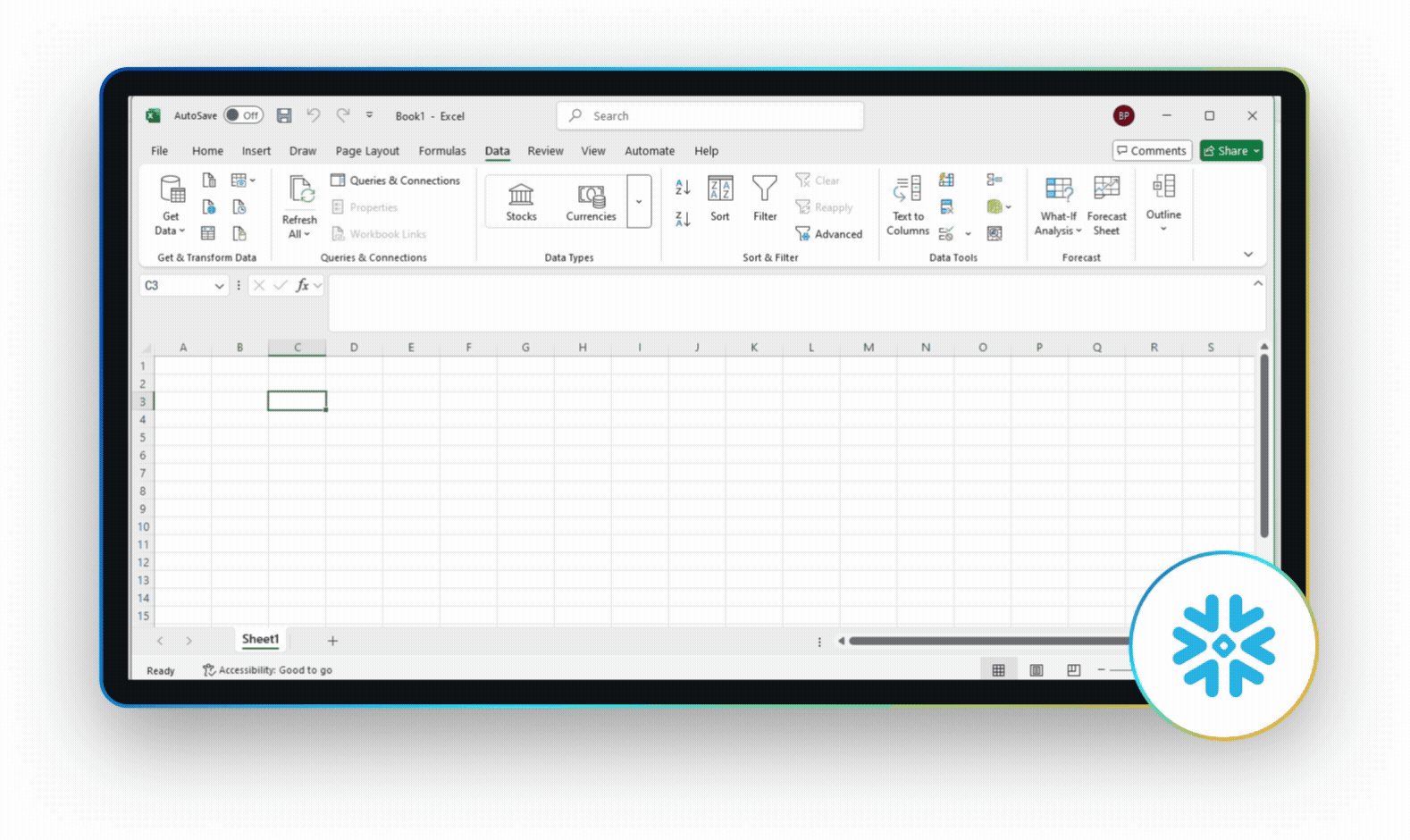The image size is (1410, 840).
Task: Click the Consolidate icon
Action: click(995, 181)
